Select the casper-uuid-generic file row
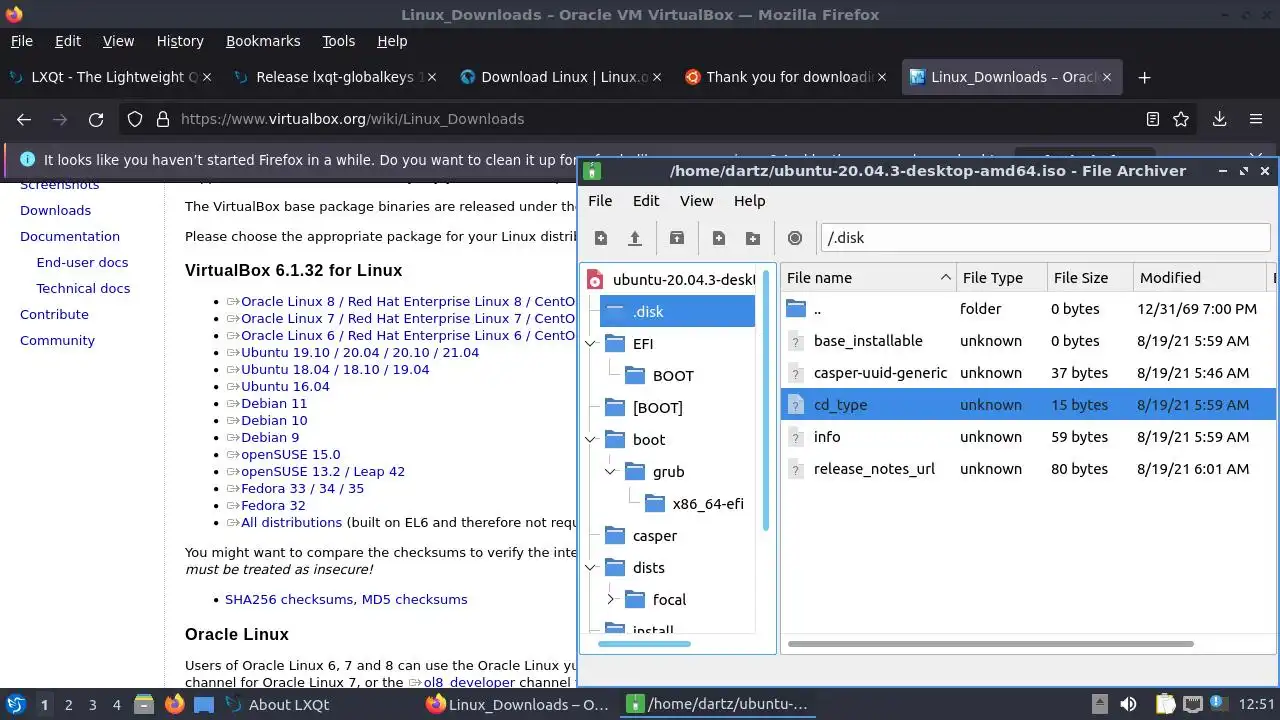Screen dimensions: 1280x720 [x=1028, y=373]
